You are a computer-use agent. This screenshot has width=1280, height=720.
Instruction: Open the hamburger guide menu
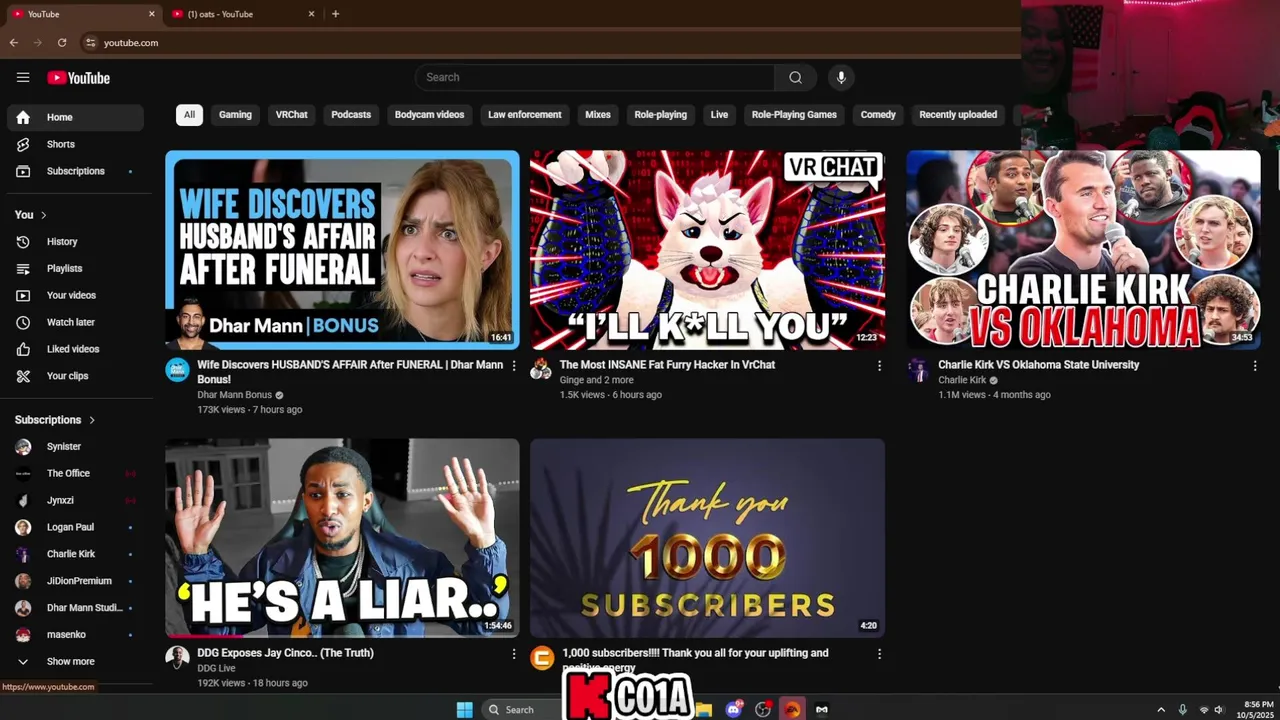(x=23, y=77)
